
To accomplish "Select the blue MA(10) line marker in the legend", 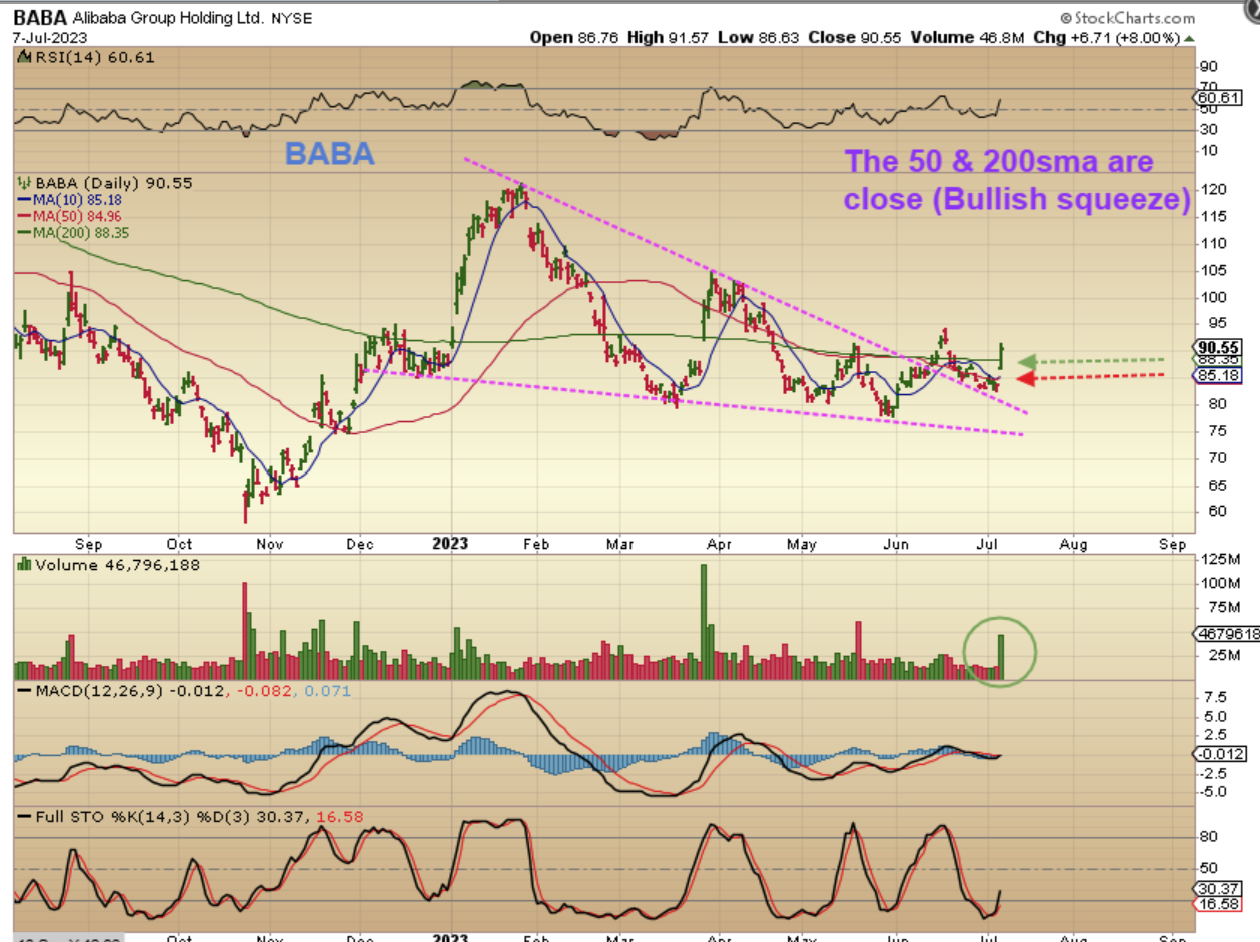I will pyautogui.click(x=23, y=200).
